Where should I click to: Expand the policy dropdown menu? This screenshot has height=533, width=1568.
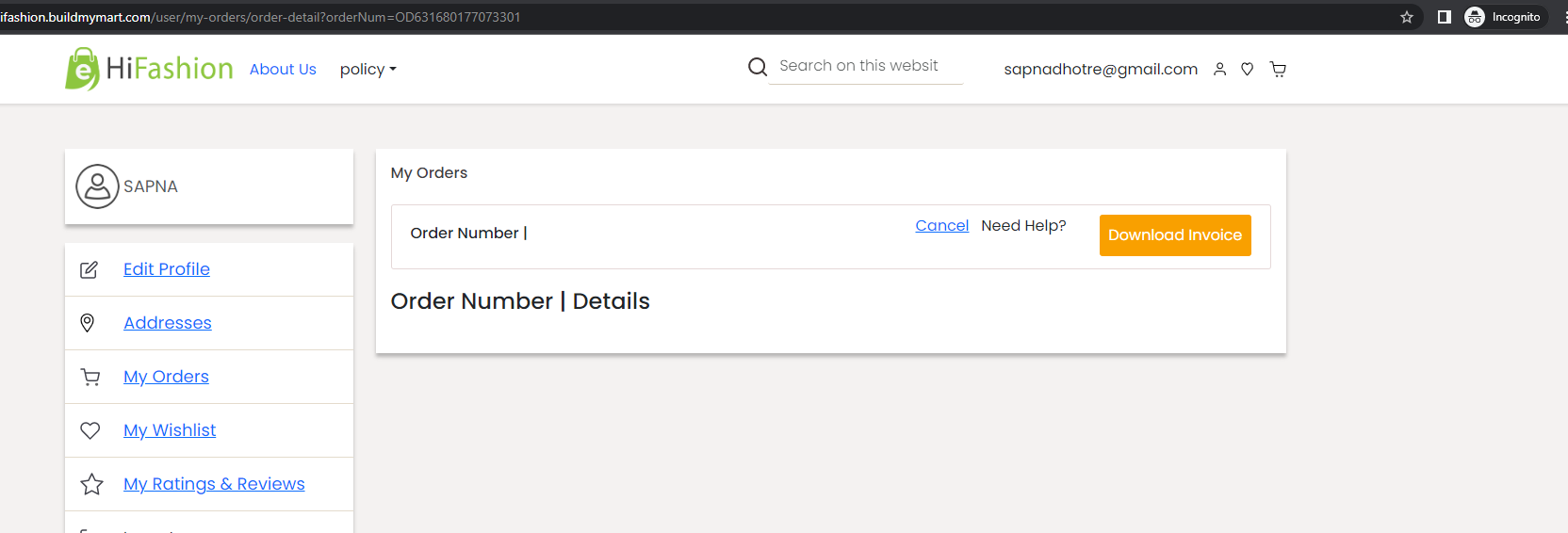click(368, 69)
